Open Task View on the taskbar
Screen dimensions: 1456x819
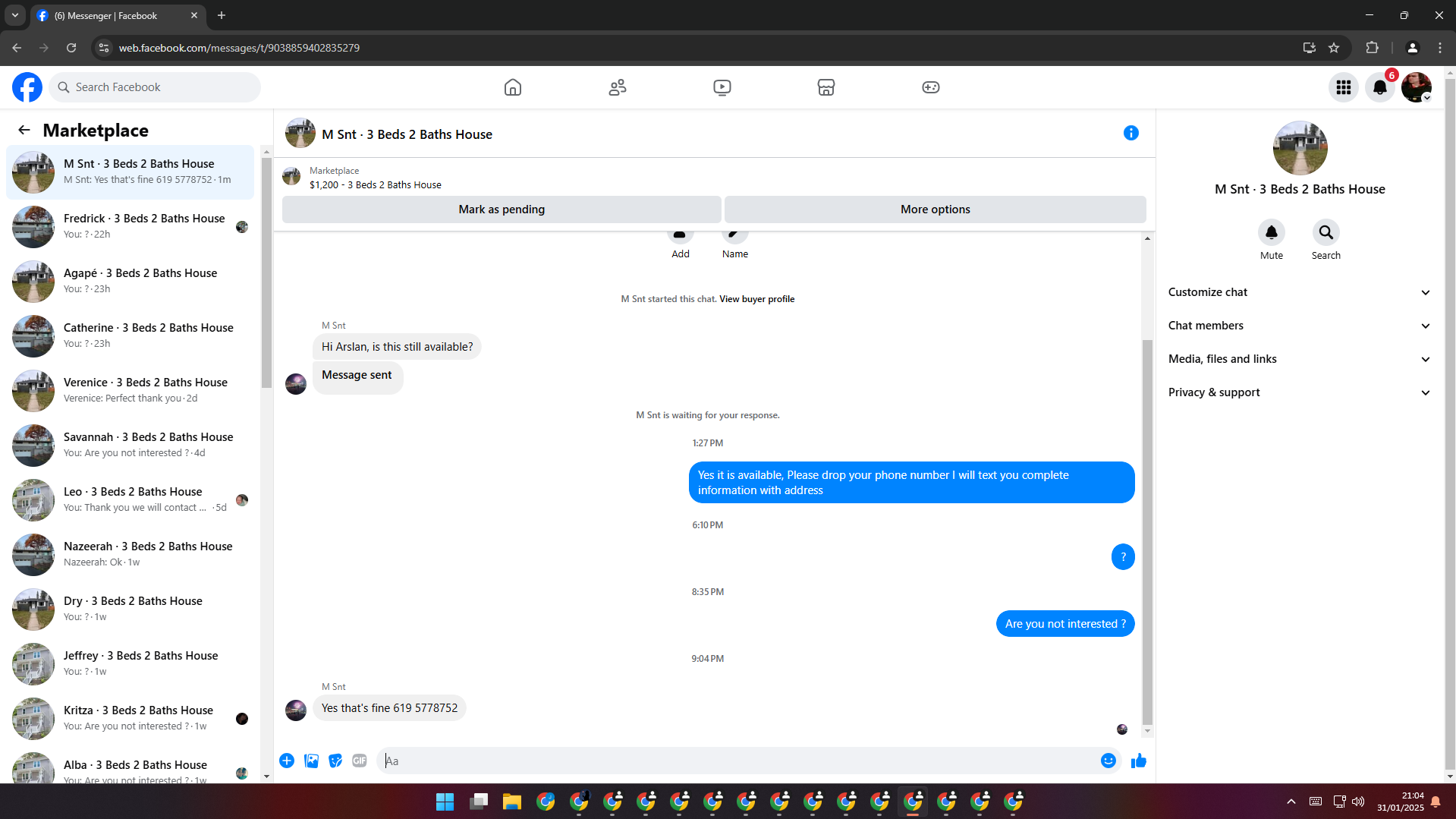point(479,802)
